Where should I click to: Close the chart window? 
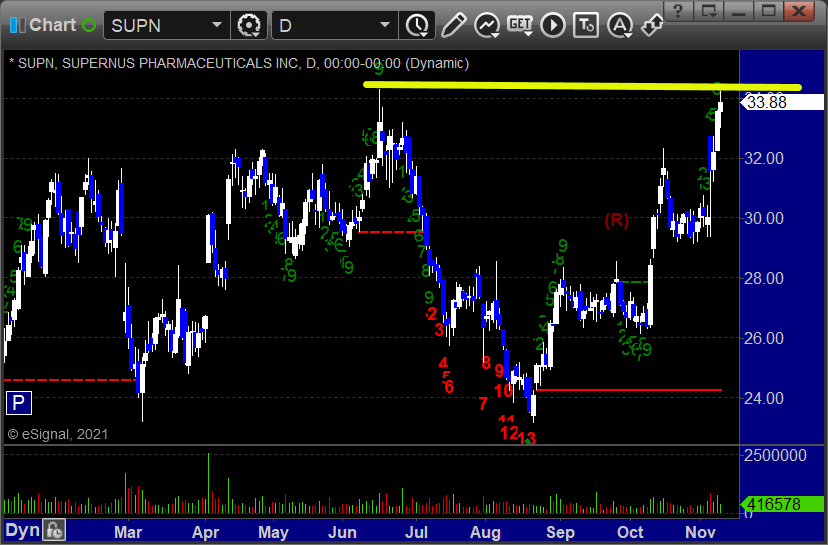pos(799,11)
